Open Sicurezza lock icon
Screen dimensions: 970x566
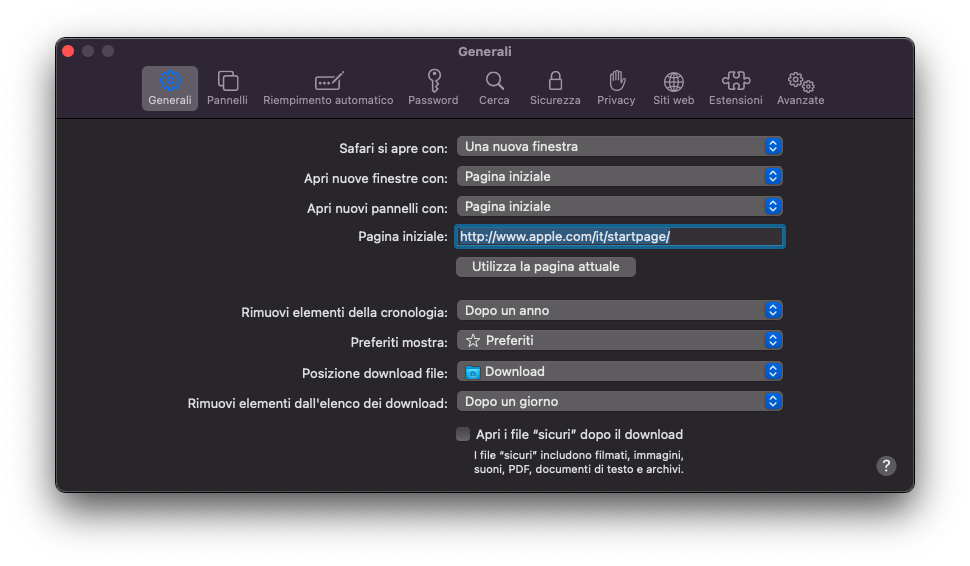555,82
